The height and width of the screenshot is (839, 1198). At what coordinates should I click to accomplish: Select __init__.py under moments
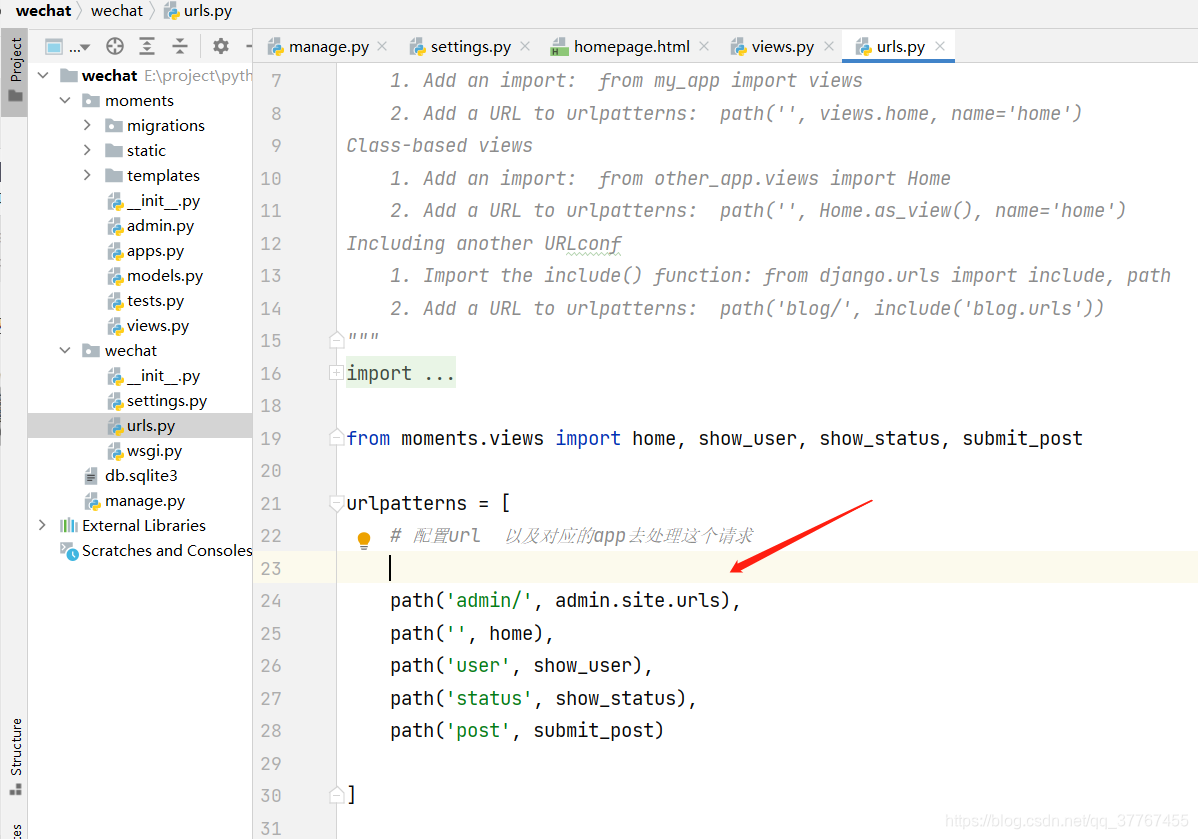tap(164, 200)
